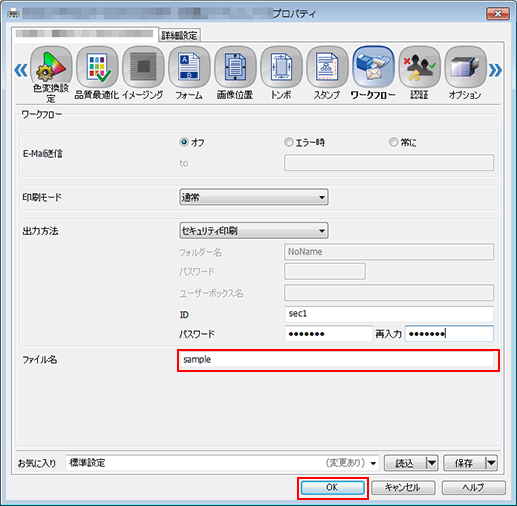The width and height of the screenshot is (517, 506).
Task: Open the 保存 button dropdown arrow
Action: (491, 463)
